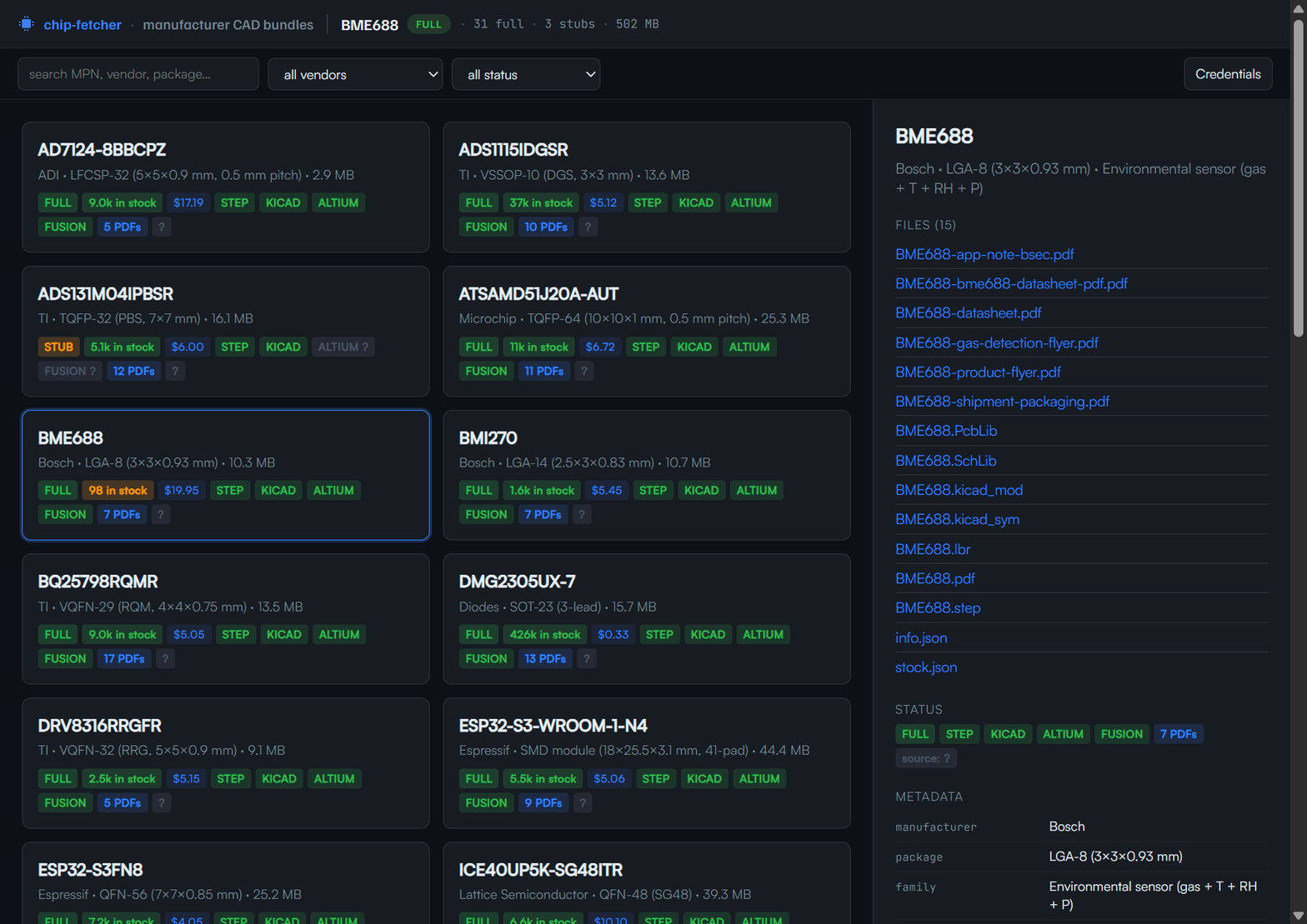Focus the search MPN, vendor, package field

click(x=138, y=74)
